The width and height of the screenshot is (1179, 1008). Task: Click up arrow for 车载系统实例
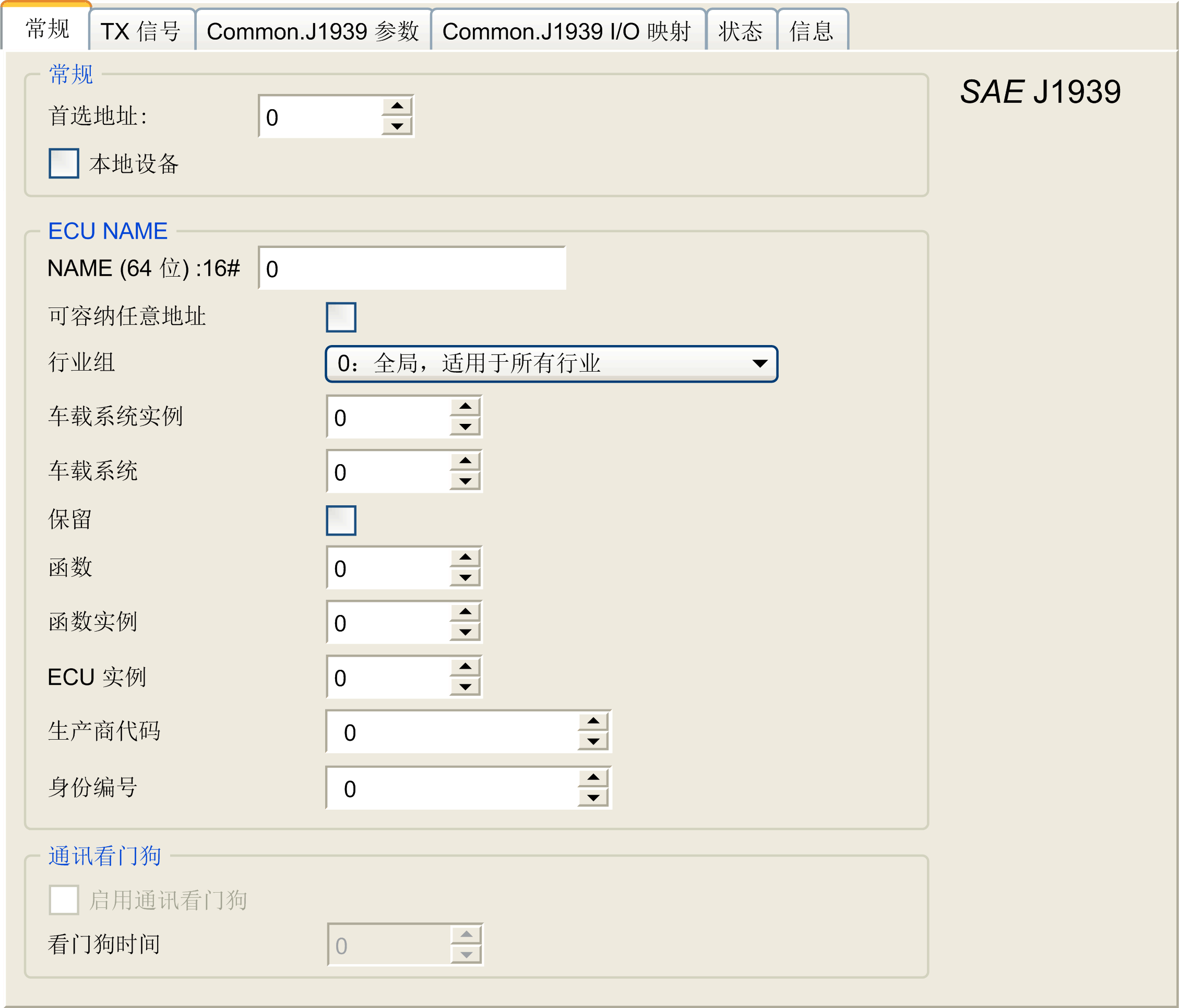[x=465, y=407]
